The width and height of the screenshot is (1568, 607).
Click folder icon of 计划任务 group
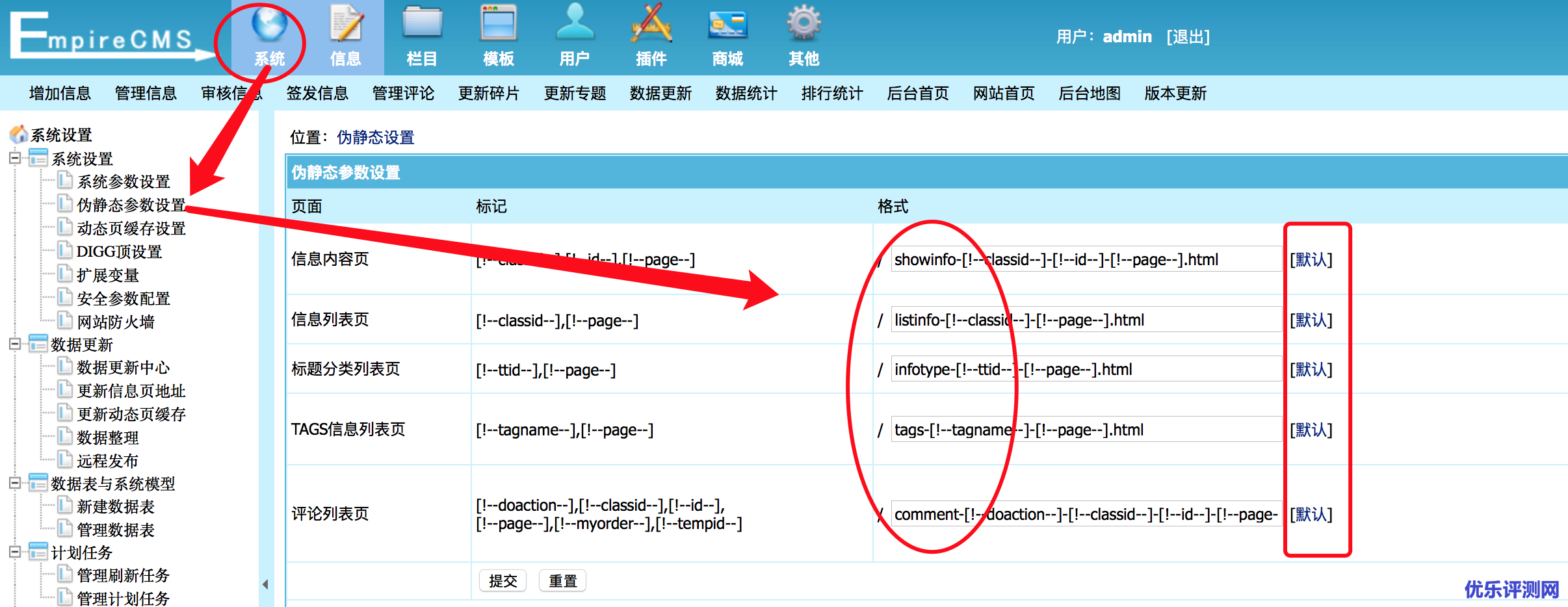38,551
